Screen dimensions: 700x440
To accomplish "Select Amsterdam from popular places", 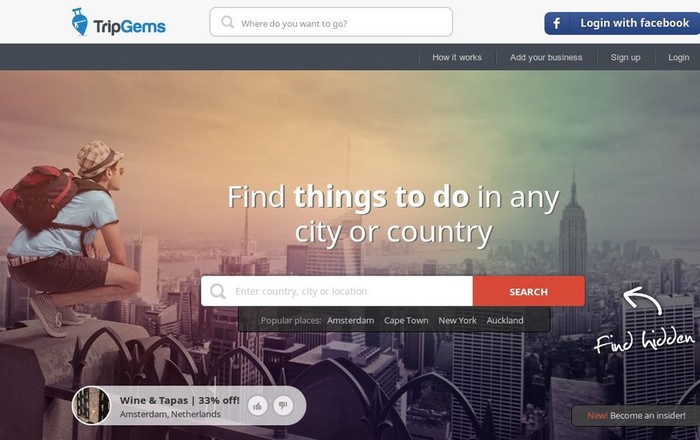I will click(350, 320).
